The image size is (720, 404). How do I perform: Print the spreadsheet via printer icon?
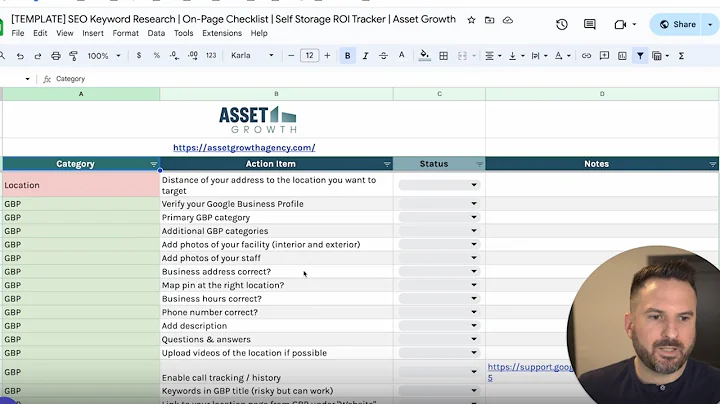click(x=56, y=56)
